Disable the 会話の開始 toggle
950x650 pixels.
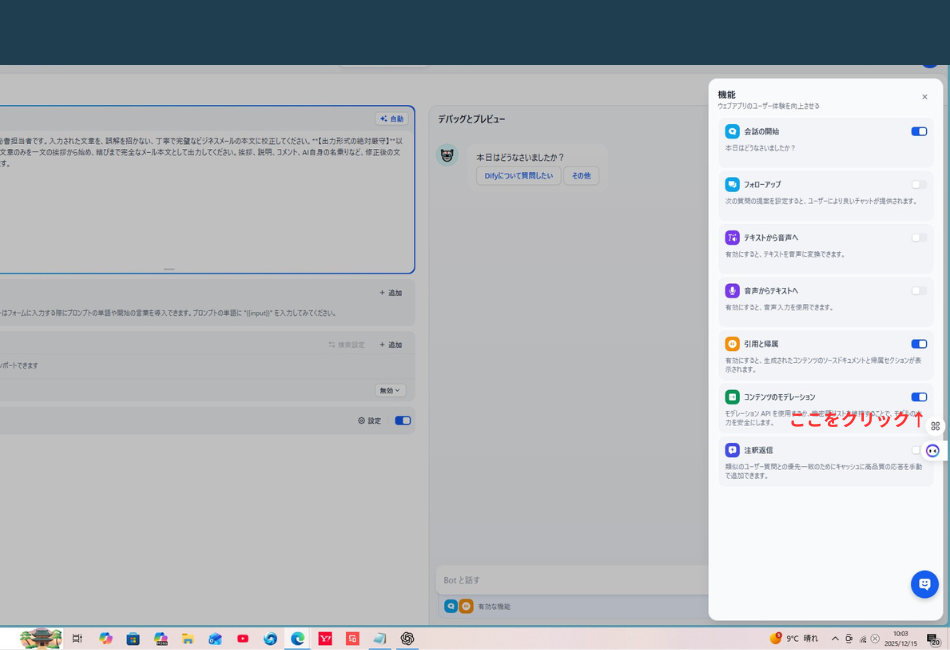(918, 131)
